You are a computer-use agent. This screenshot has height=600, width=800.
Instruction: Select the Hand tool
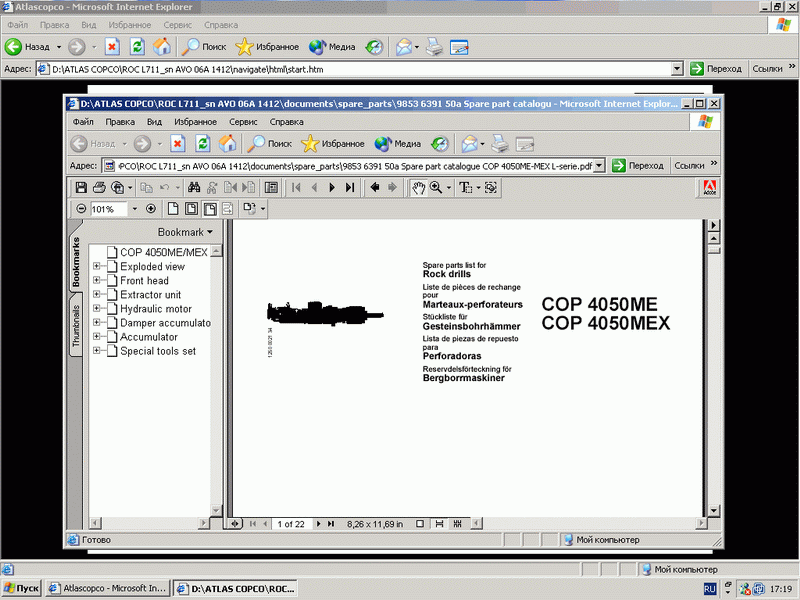419,187
